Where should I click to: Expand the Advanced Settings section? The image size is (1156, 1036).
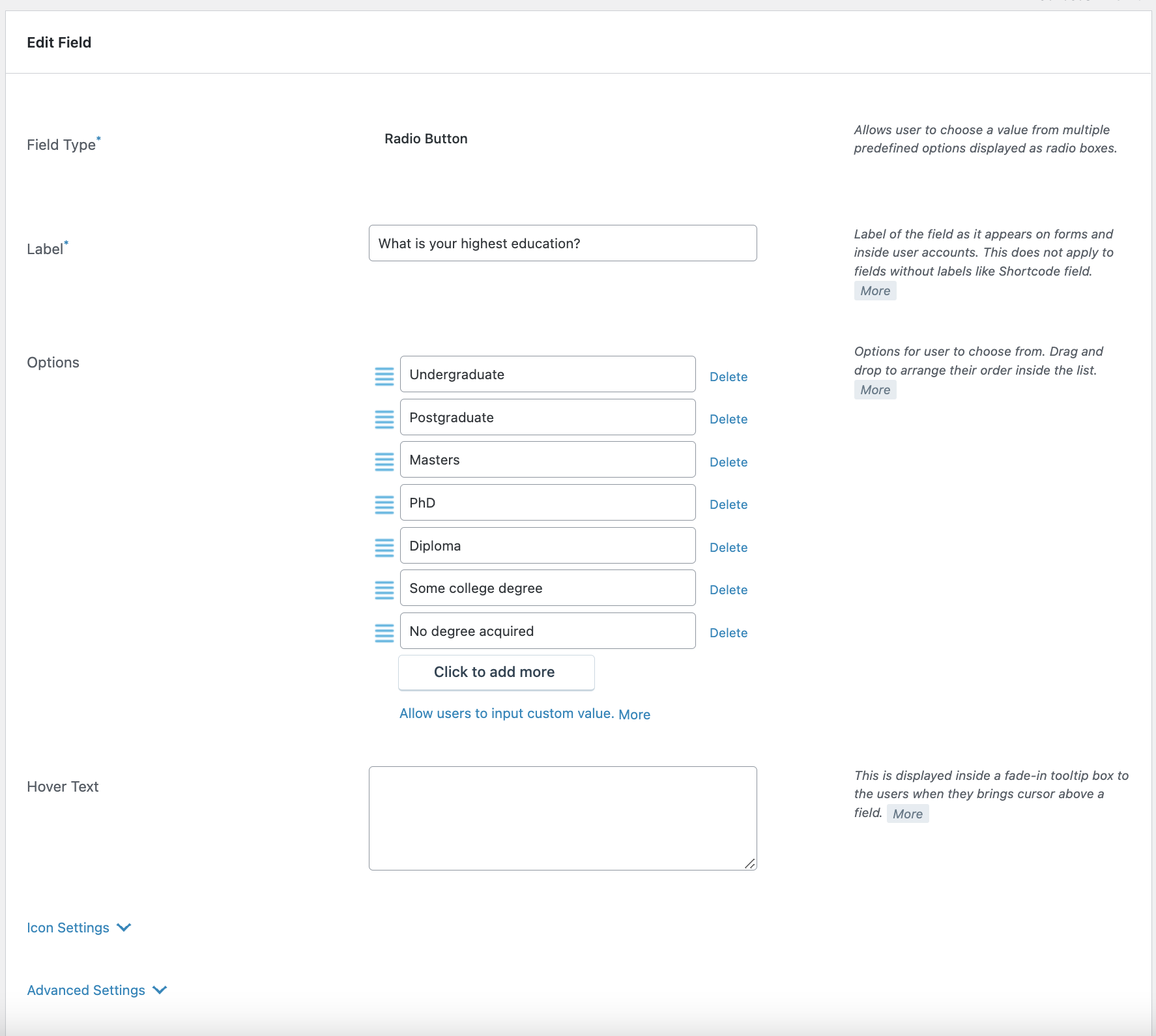[96, 990]
